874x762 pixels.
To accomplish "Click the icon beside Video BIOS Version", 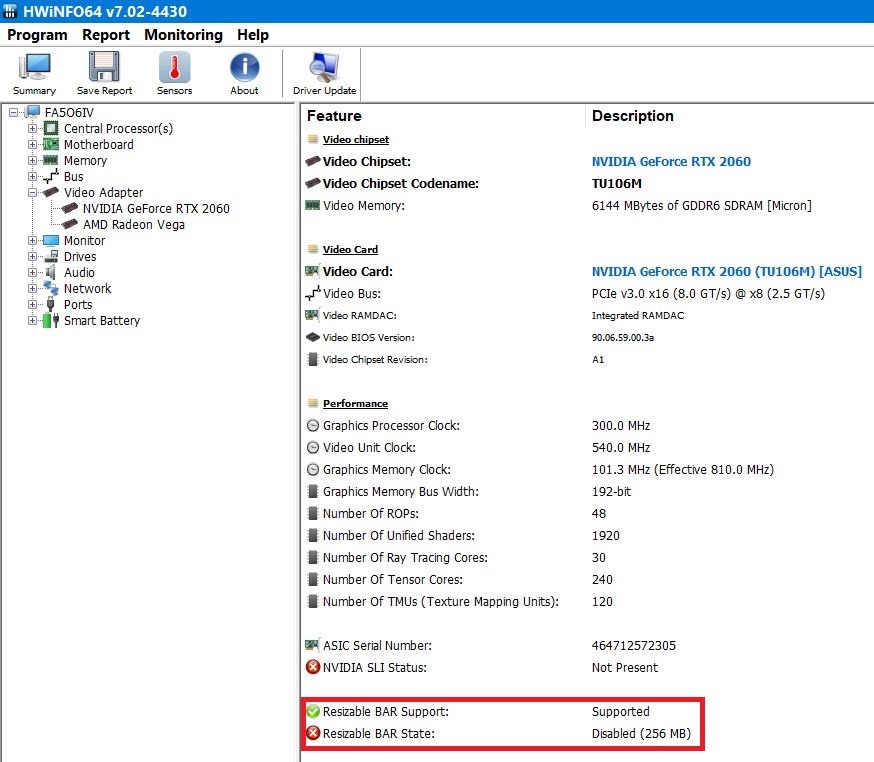I will (x=313, y=337).
